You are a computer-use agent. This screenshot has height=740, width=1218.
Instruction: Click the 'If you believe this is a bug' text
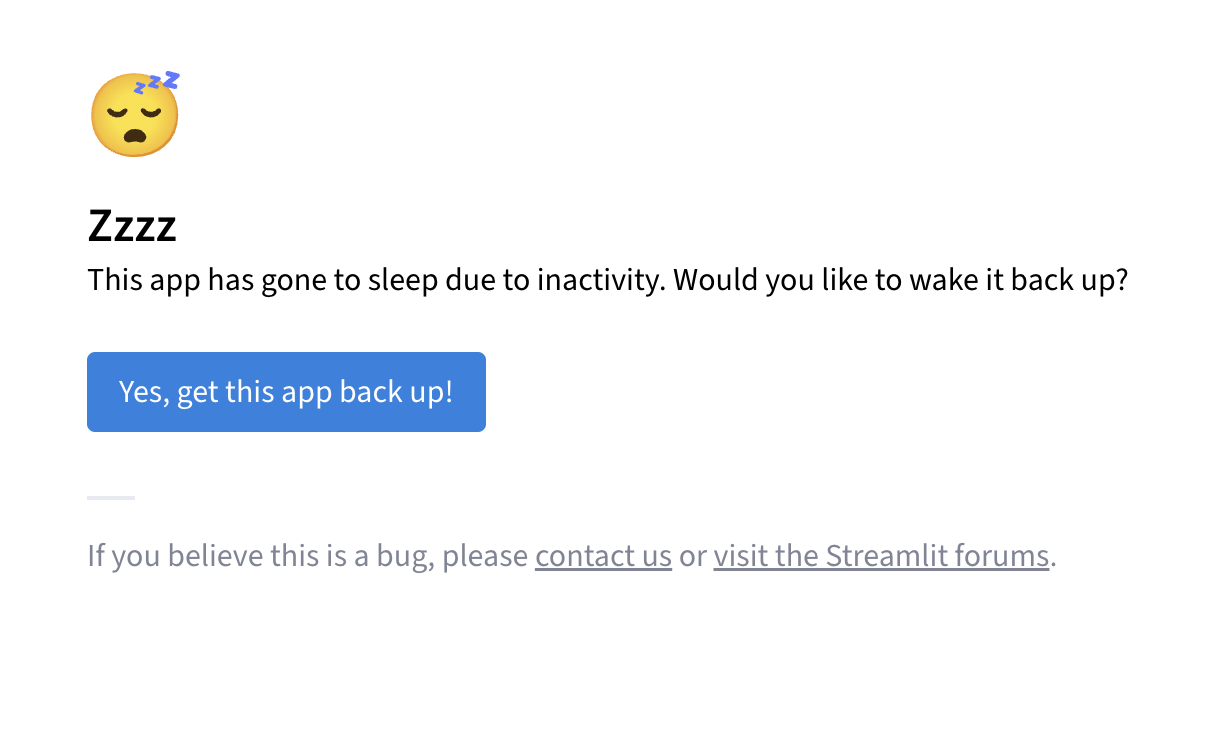[261, 556]
